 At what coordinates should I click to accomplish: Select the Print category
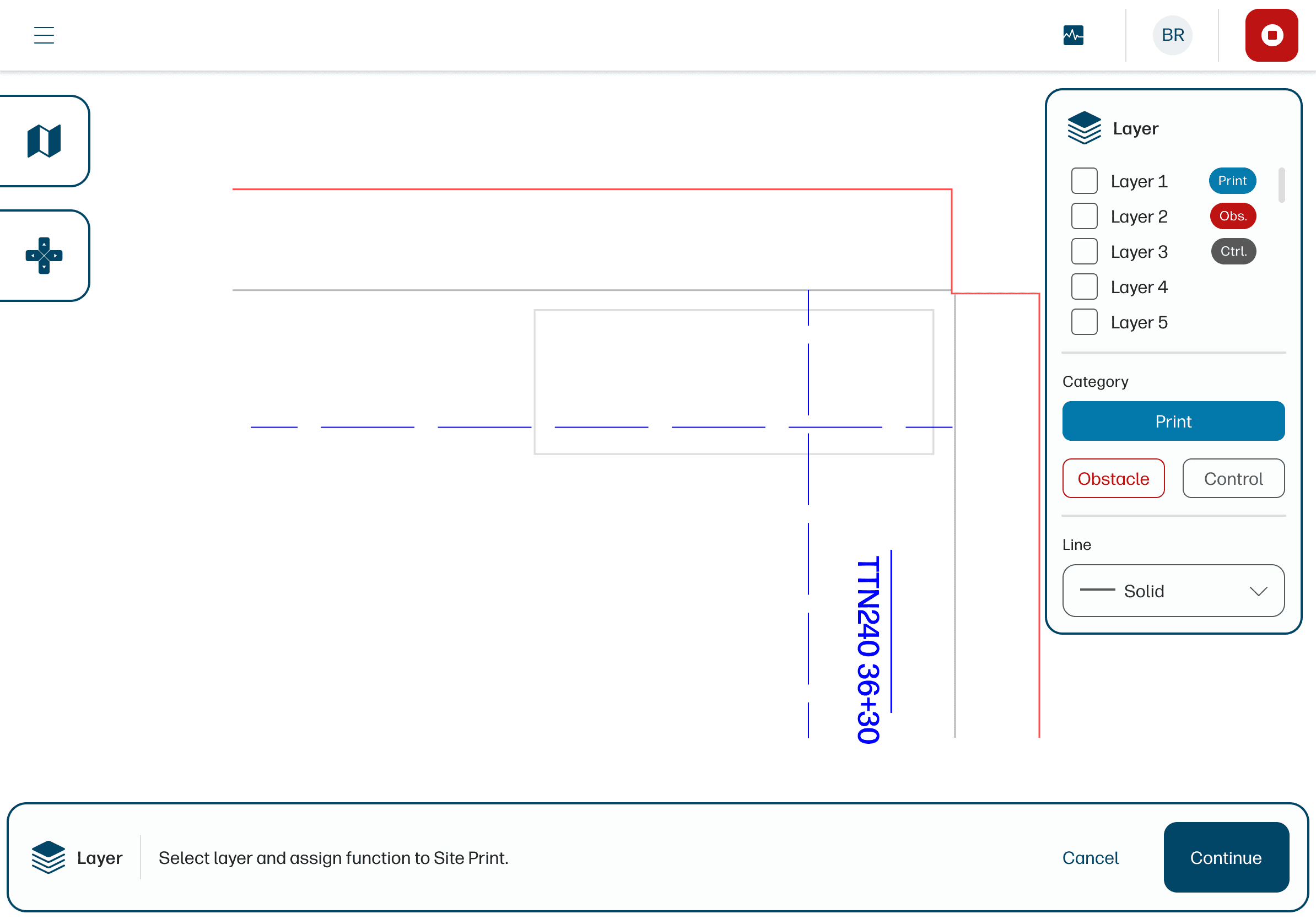[1173, 421]
